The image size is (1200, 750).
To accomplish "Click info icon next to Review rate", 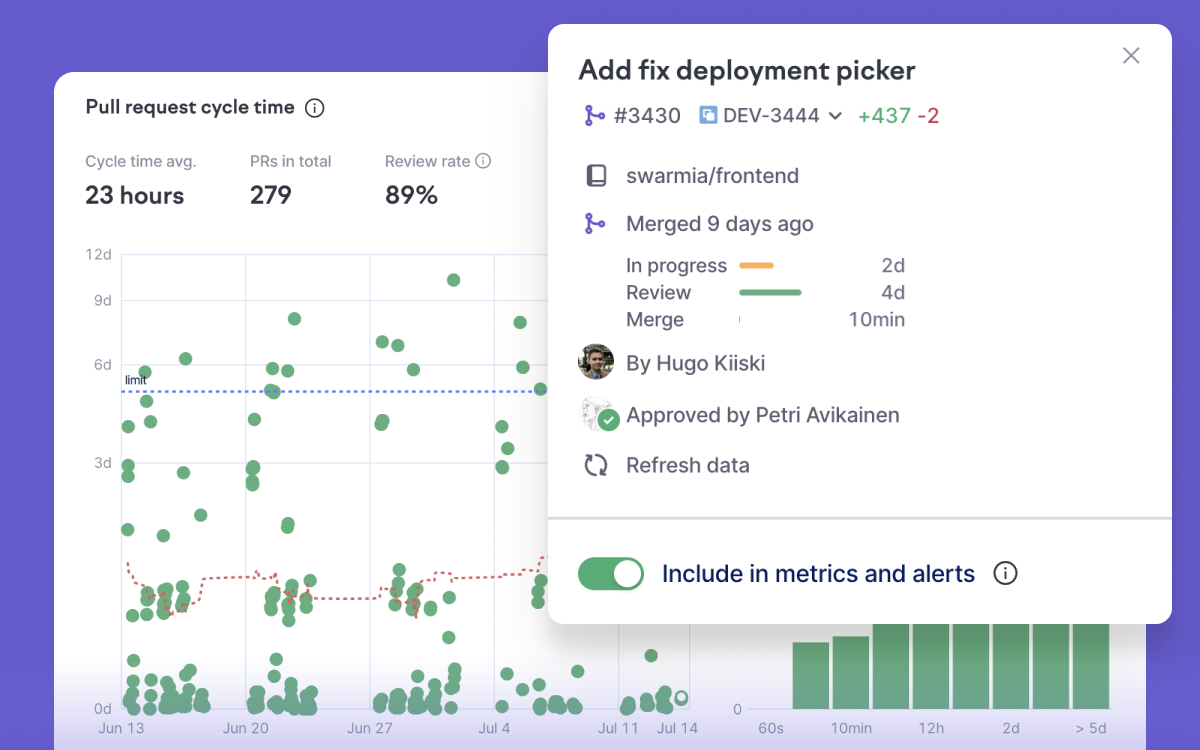I will click(x=483, y=161).
